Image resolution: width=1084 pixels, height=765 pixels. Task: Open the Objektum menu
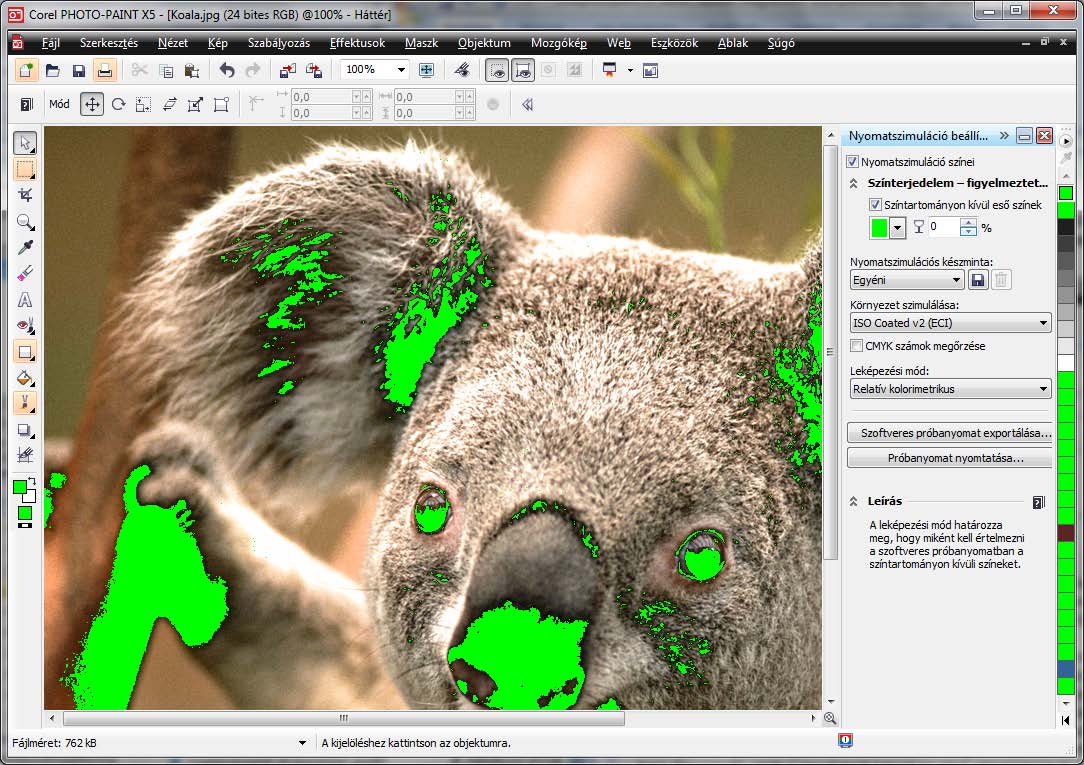click(x=484, y=43)
